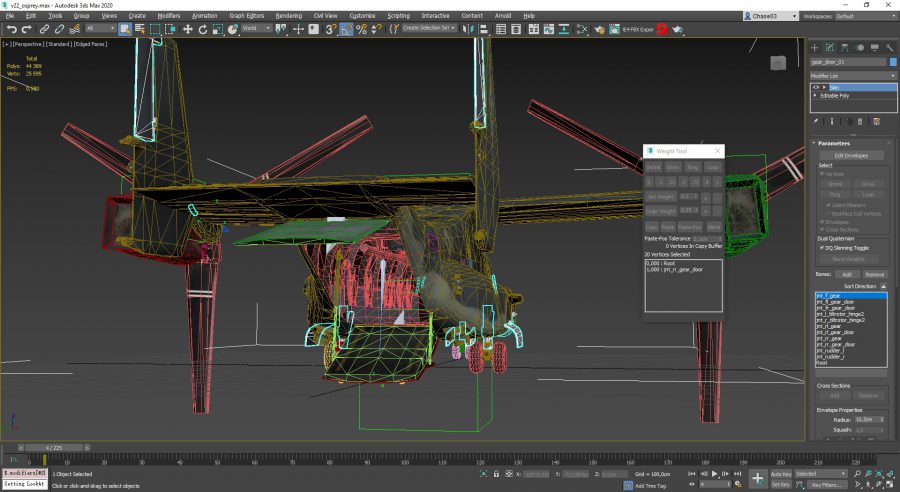Open the Modifier List dropdown

[853, 76]
